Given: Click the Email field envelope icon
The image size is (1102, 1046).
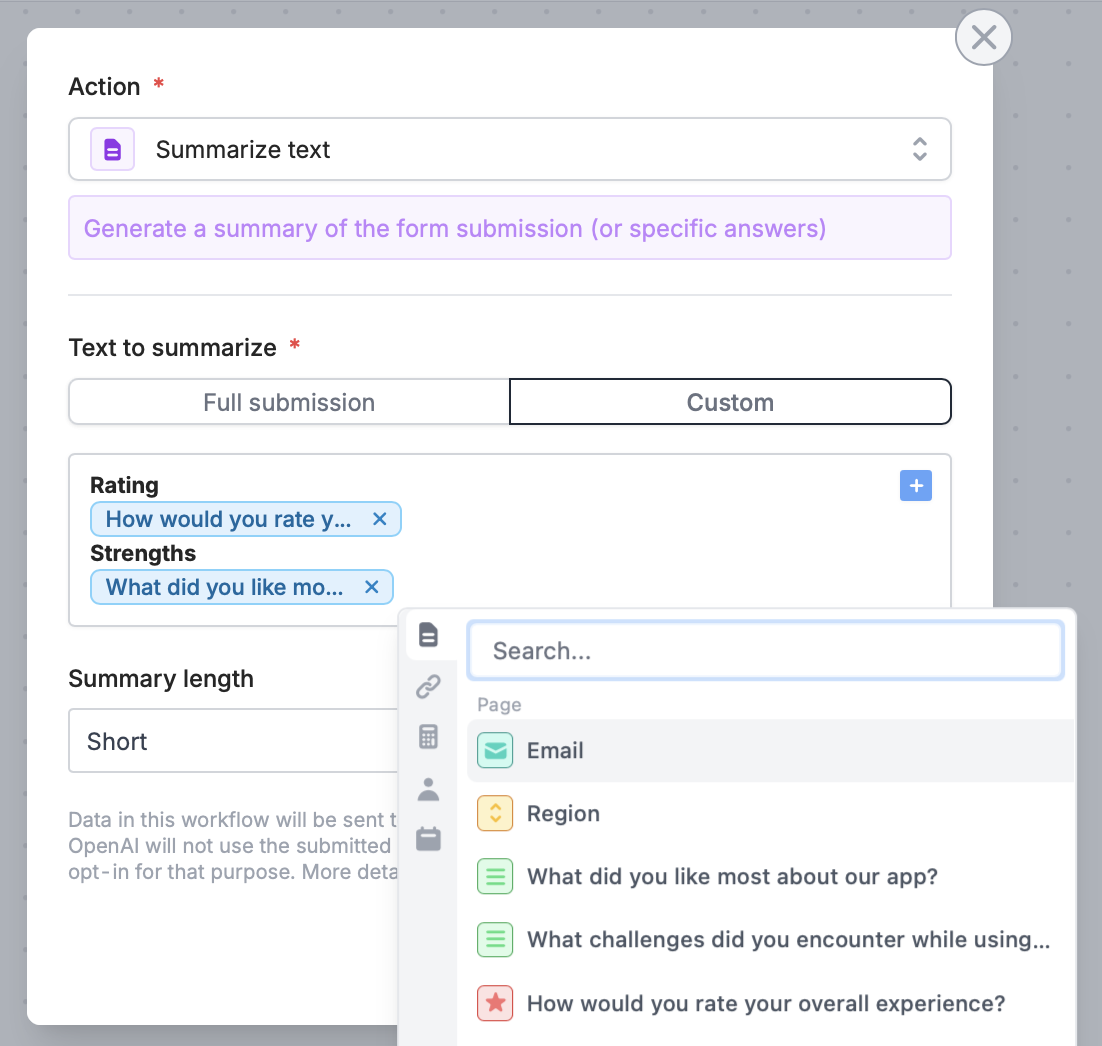Looking at the screenshot, I should point(495,750).
